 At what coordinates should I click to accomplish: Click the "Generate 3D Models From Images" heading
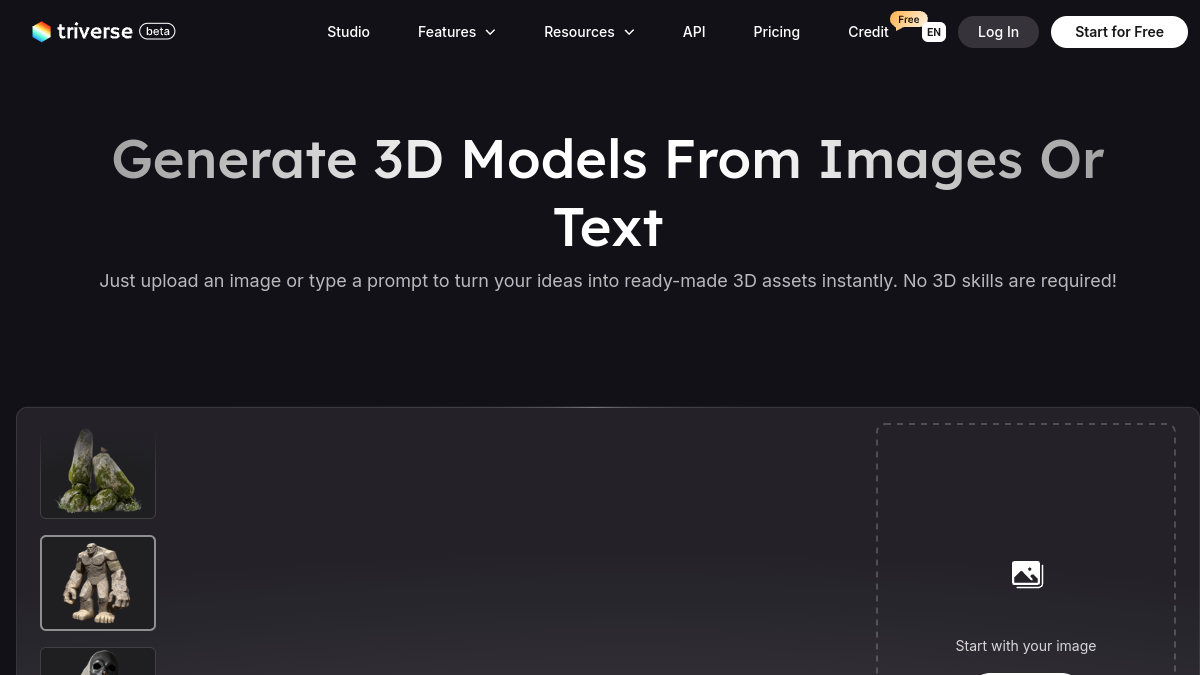click(608, 192)
